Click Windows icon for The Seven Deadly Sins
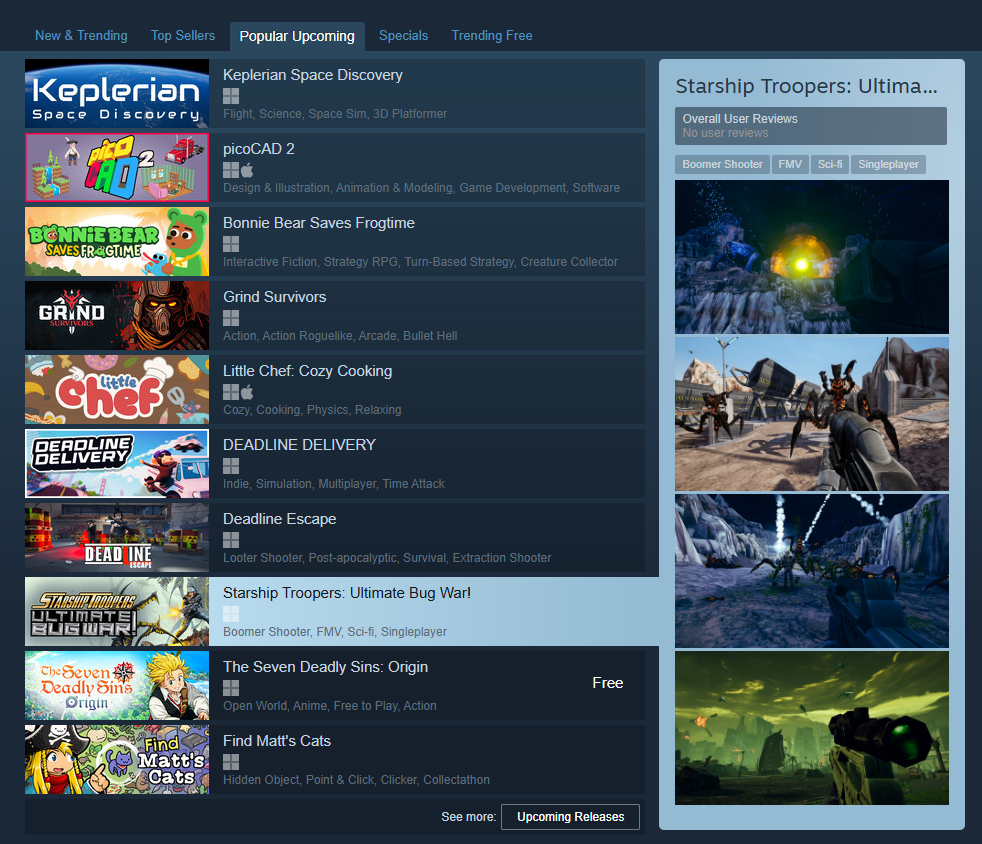The width and height of the screenshot is (982, 844). pyautogui.click(x=231, y=688)
